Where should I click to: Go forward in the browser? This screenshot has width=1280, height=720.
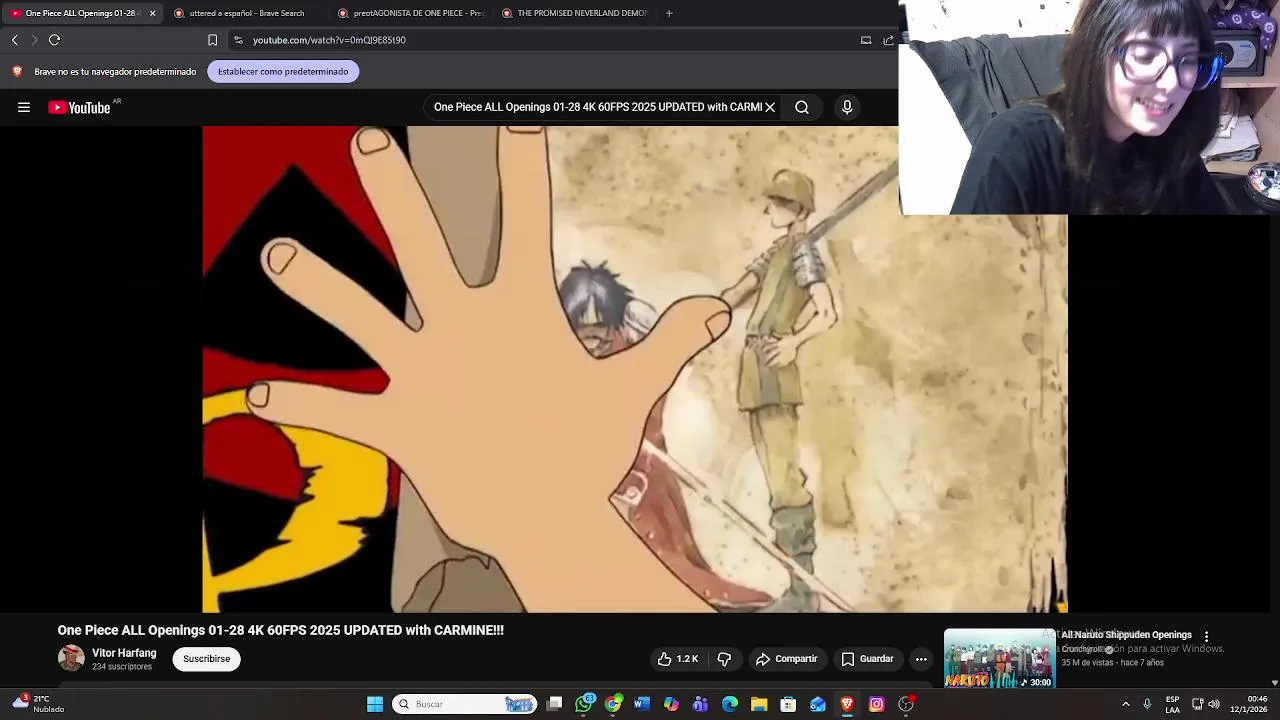tap(34, 40)
